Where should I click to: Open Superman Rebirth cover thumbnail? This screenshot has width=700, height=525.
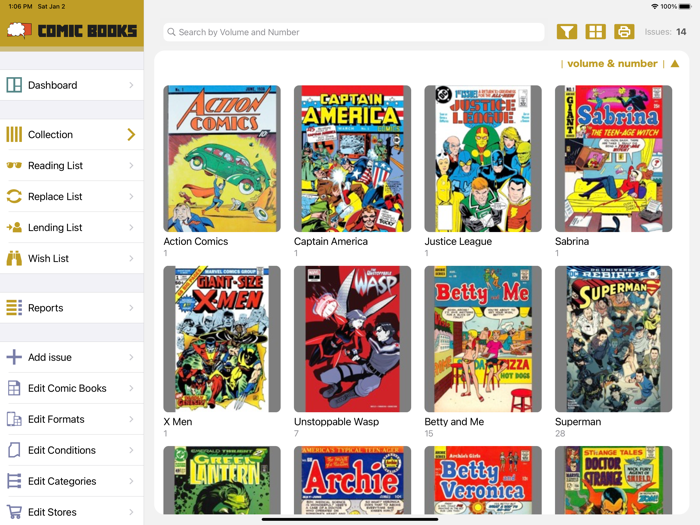(x=613, y=339)
